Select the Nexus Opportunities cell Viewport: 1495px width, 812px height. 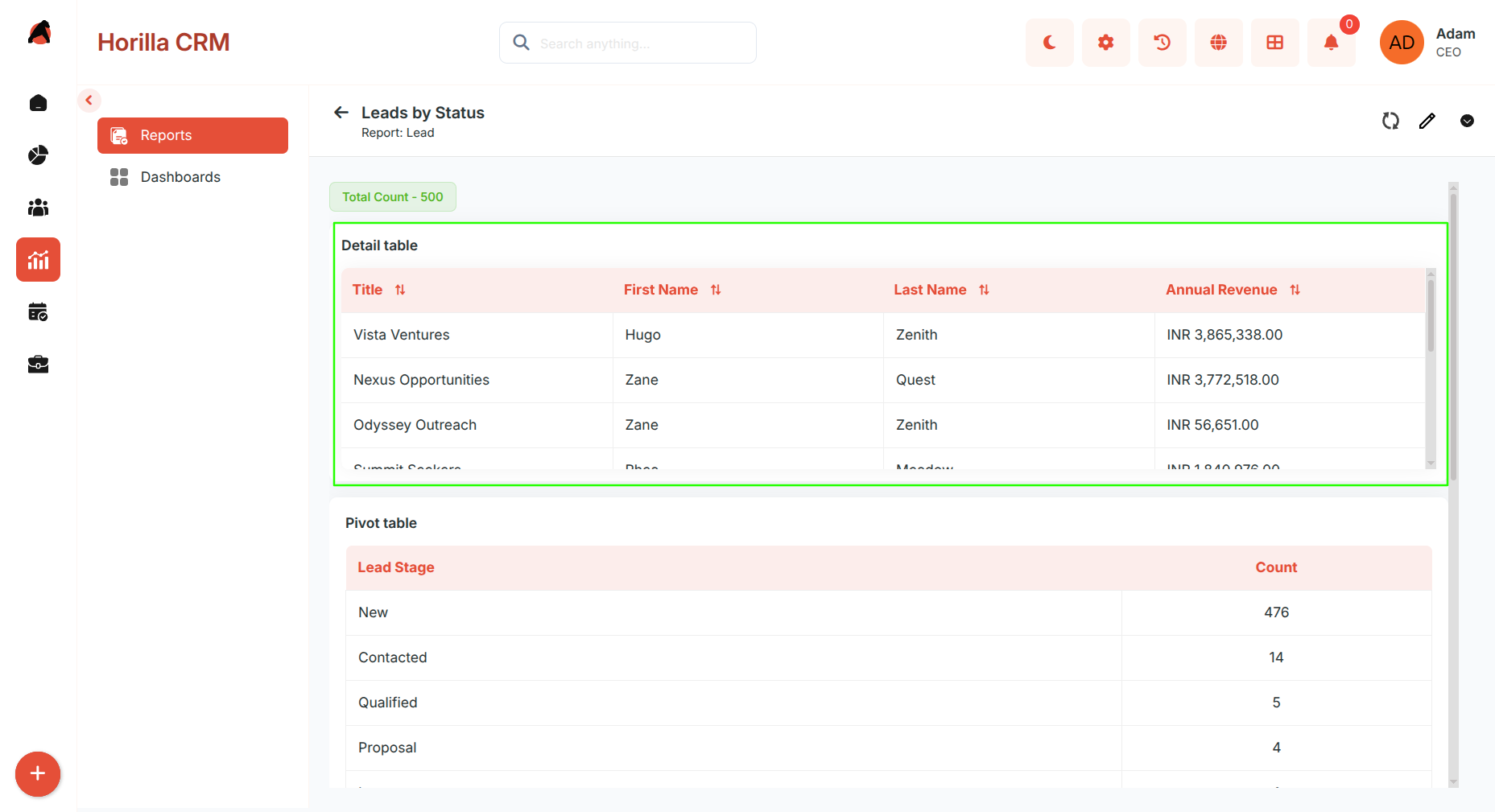(477, 380)
